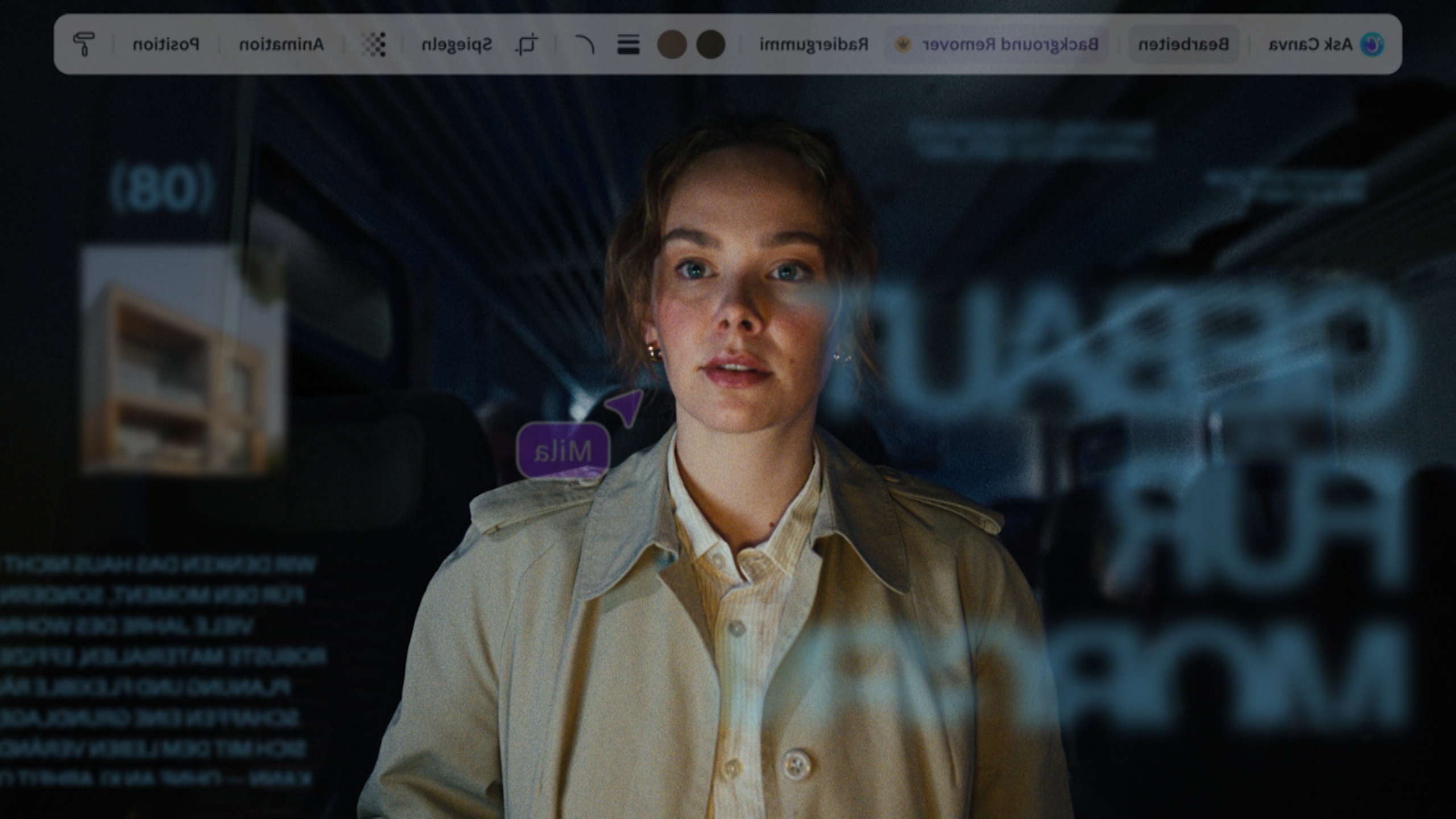Open the Animation option
1456x819 pixels.
(x=282, y=44)
